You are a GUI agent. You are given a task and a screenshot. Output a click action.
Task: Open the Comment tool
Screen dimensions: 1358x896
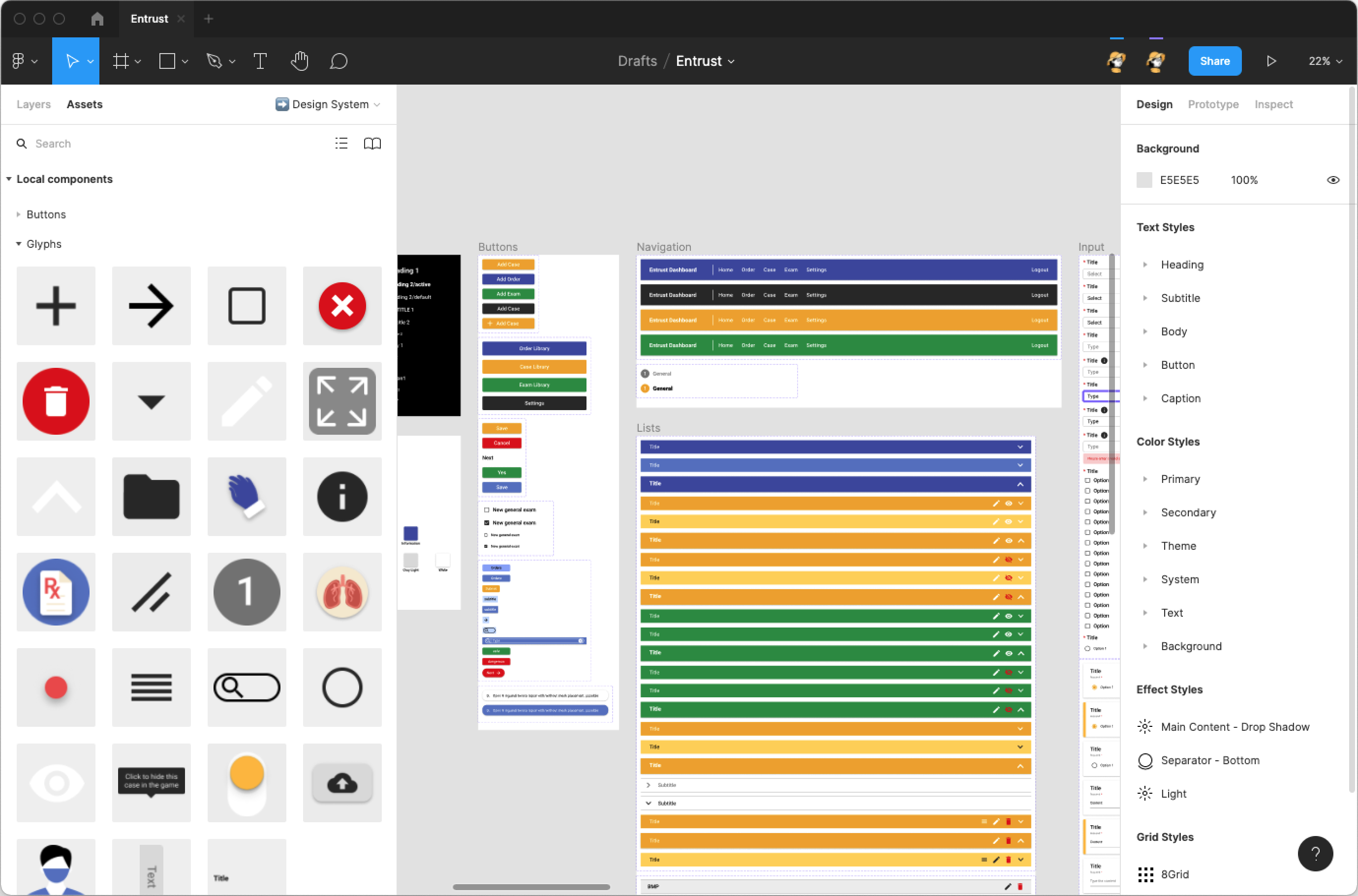click(x=339, y=60)
